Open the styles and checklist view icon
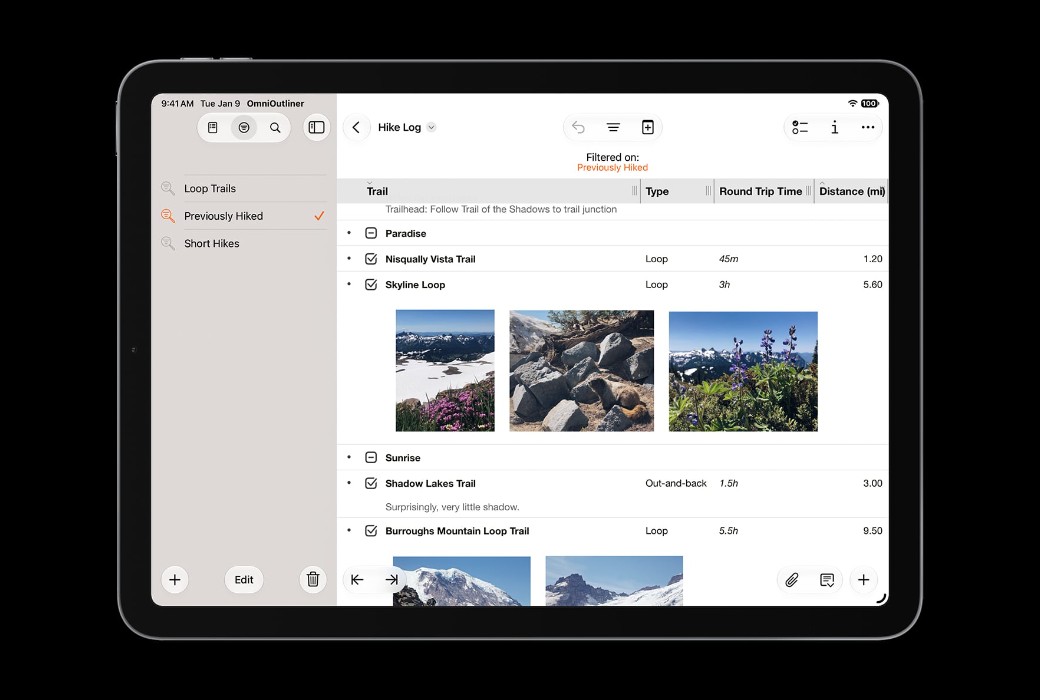 coord(801,127)
